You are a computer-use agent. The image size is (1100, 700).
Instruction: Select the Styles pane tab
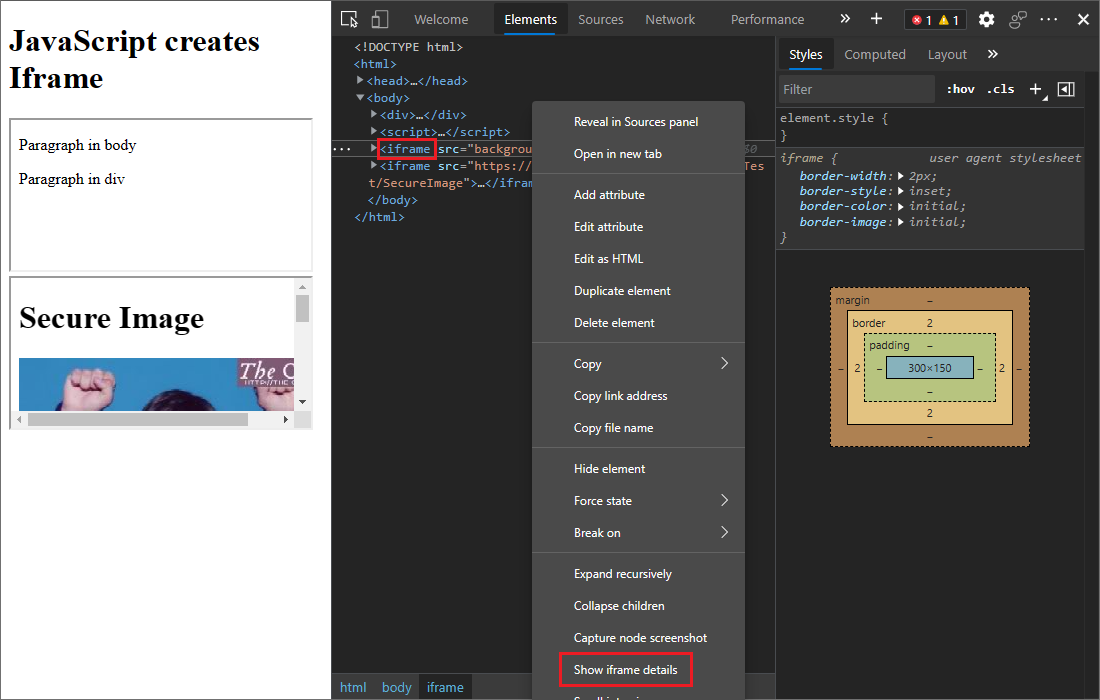805,54
